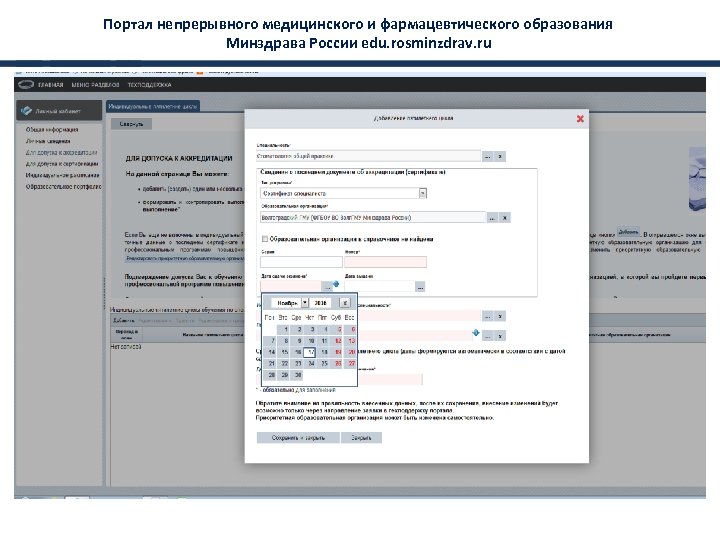This screenshot has width=720, height=540.
Task: Open Для допуска к сертификации sidebar item
Action: click(62, 163)
